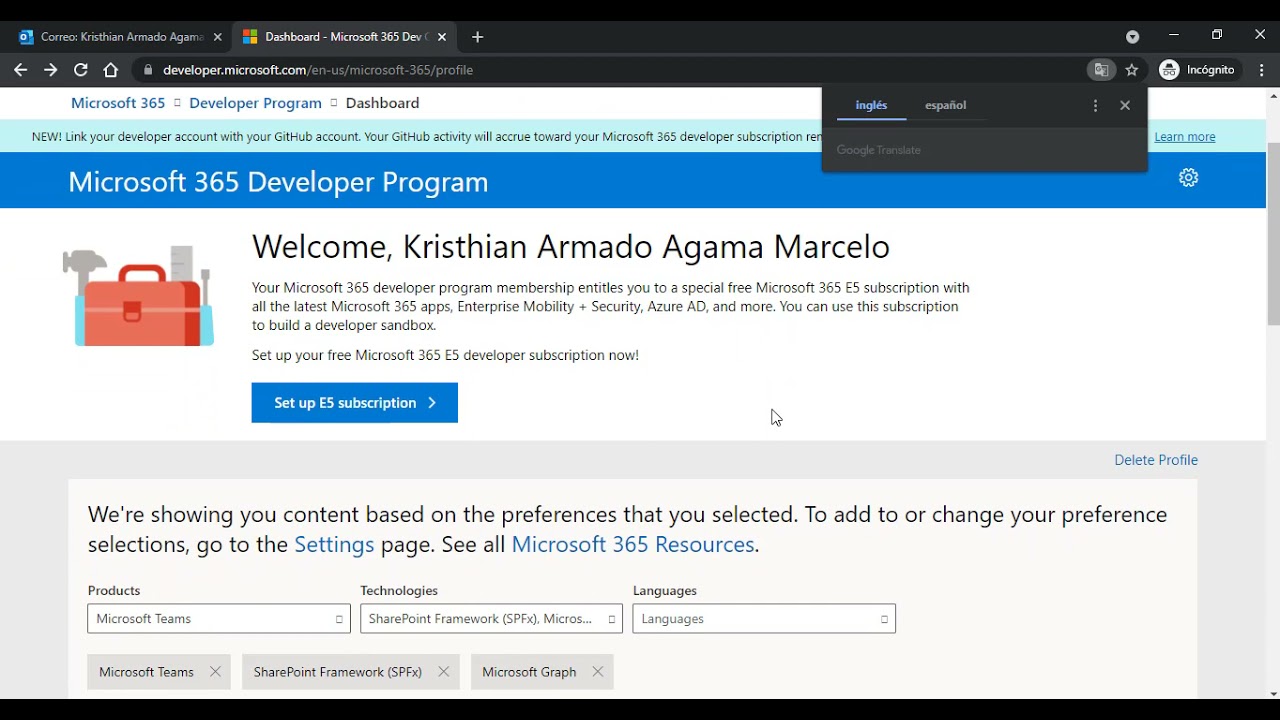
Task: Open the tab search dropdown arrow
Action: (1132, 37)
